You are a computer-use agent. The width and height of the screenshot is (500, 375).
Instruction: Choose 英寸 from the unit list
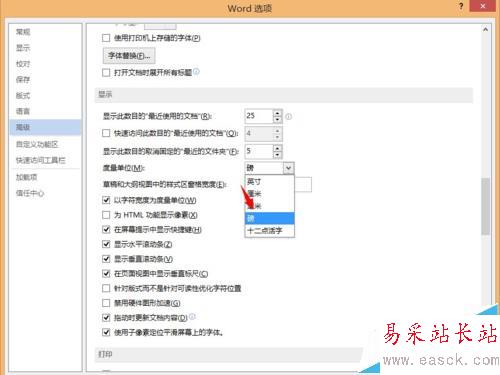[x=269, y=181]
